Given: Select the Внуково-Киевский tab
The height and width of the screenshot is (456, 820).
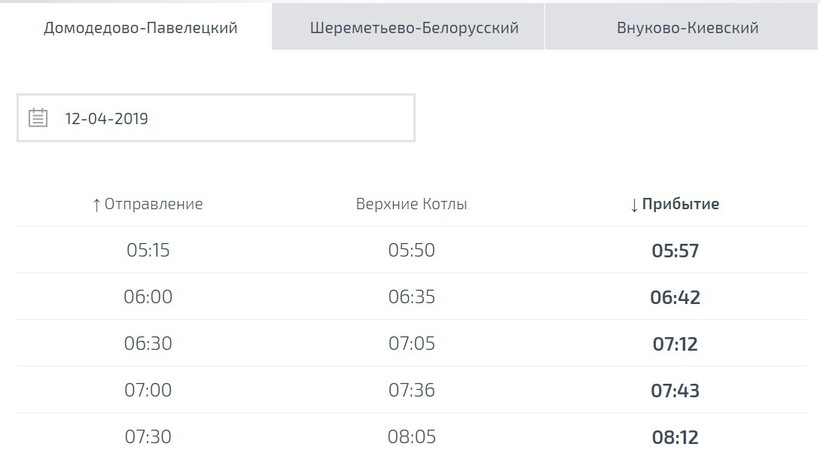Looking at the screenshot, I should pos(687,27).
